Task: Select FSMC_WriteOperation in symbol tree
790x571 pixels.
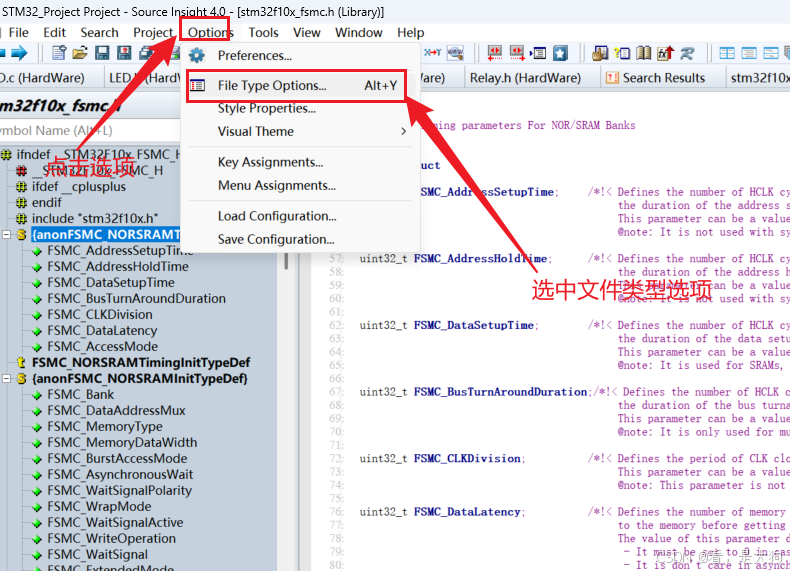Action: point(111,539)
